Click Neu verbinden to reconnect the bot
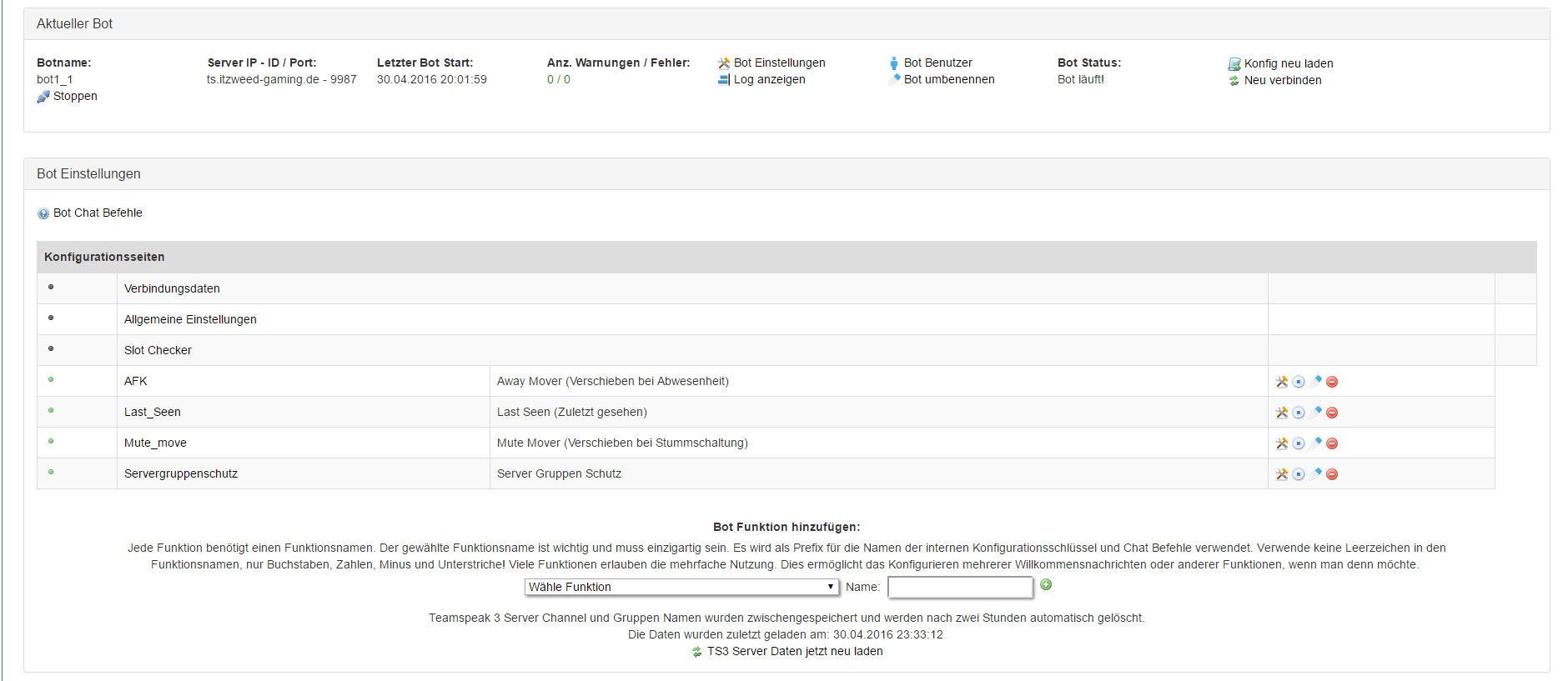Image resolution: width=1568 pixels, height=681 pixels. (x=1282, y=80)
